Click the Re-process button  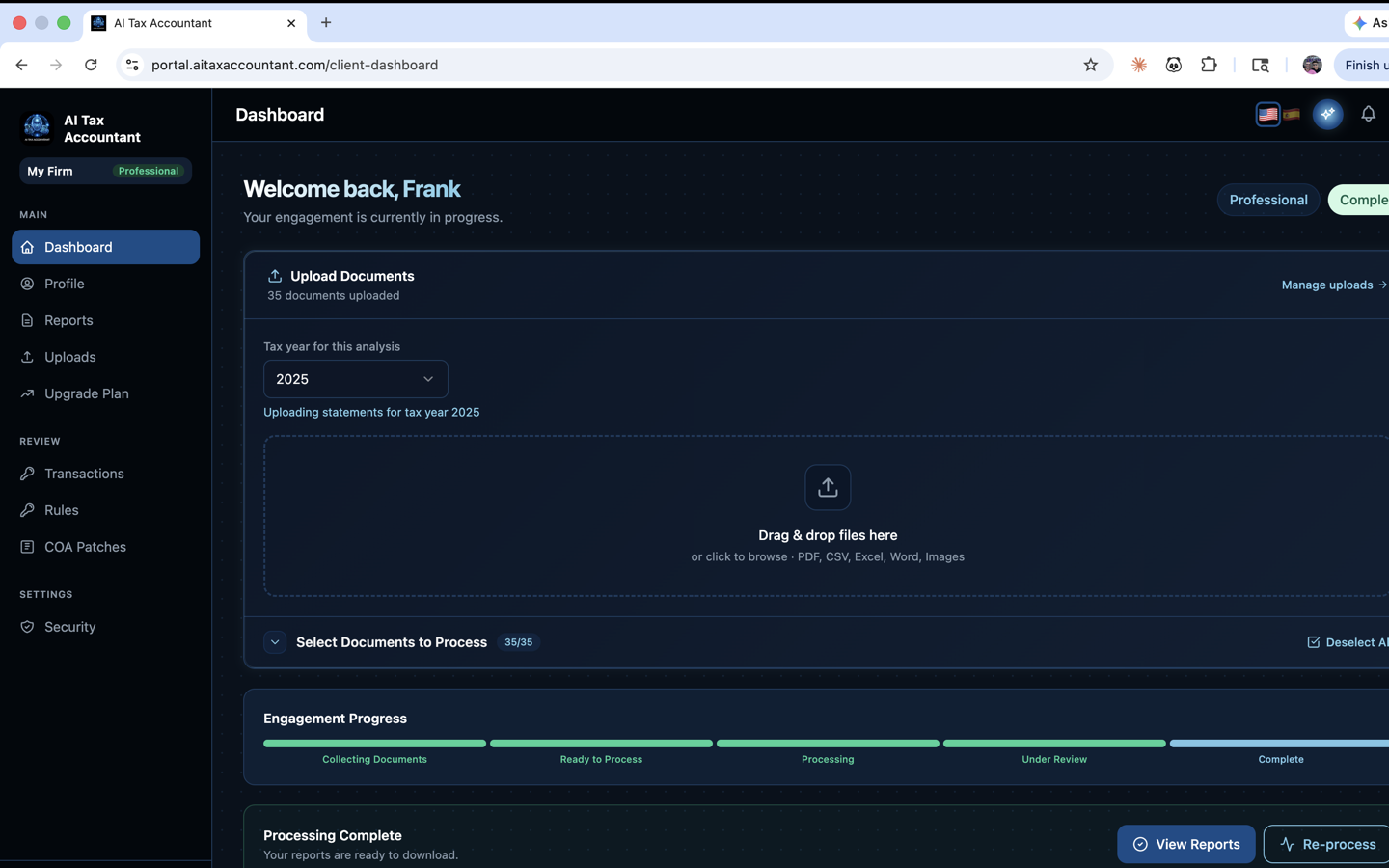click(x=1326, y=844)
